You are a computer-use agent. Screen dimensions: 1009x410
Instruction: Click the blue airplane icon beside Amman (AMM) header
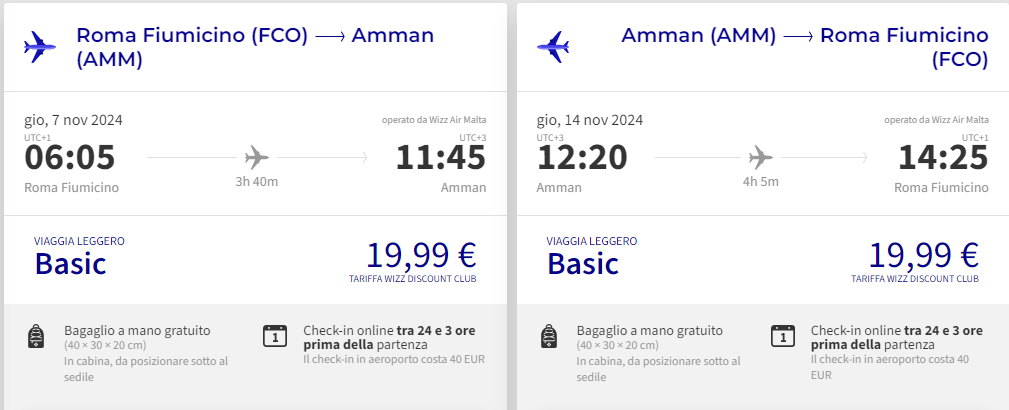pos(552,47)
